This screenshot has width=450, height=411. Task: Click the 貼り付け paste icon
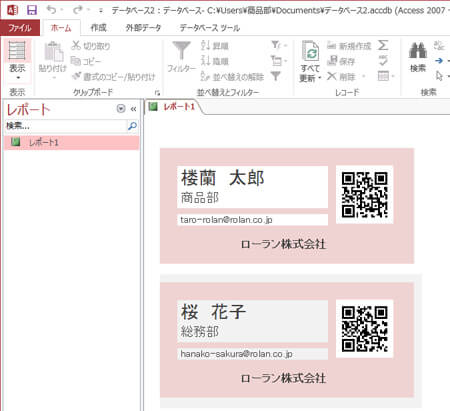53,52
